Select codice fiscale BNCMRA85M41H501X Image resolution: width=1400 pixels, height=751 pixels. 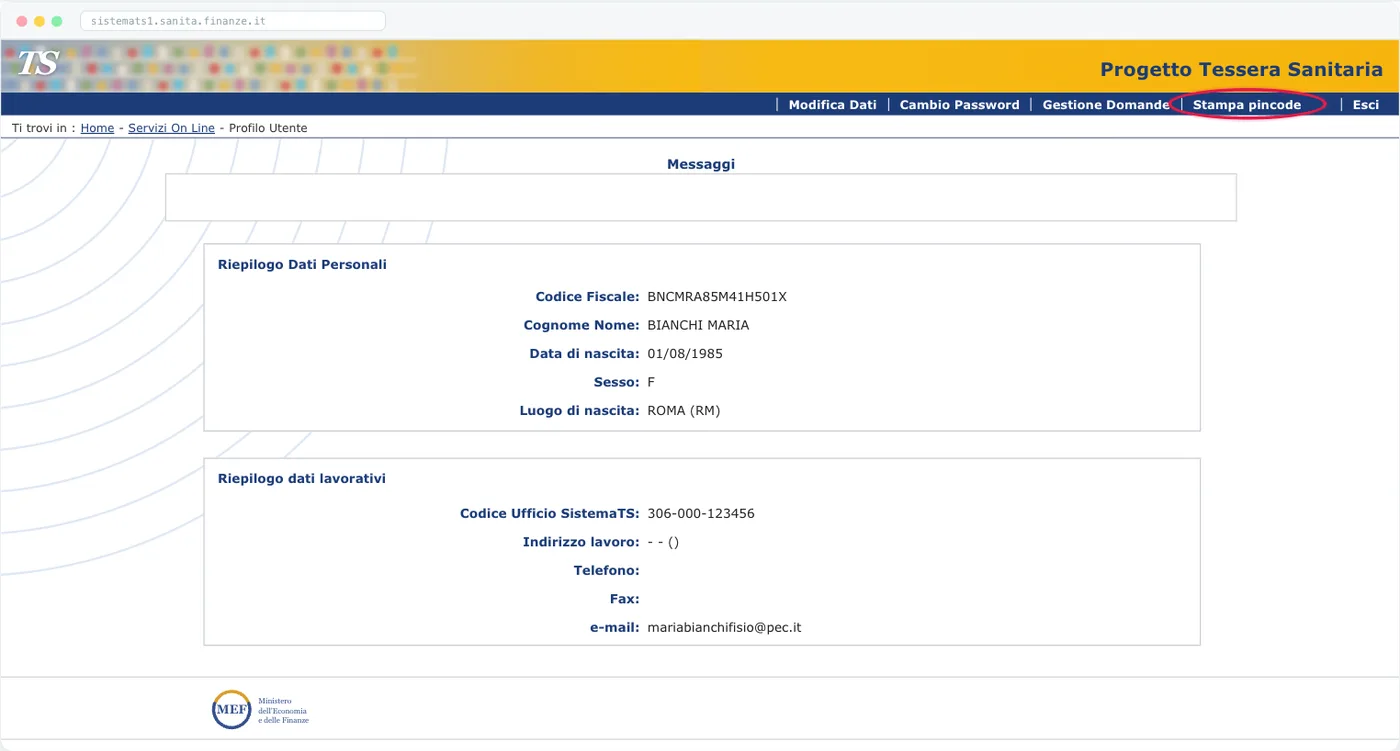pyautogui.click(x=717, y=297)
